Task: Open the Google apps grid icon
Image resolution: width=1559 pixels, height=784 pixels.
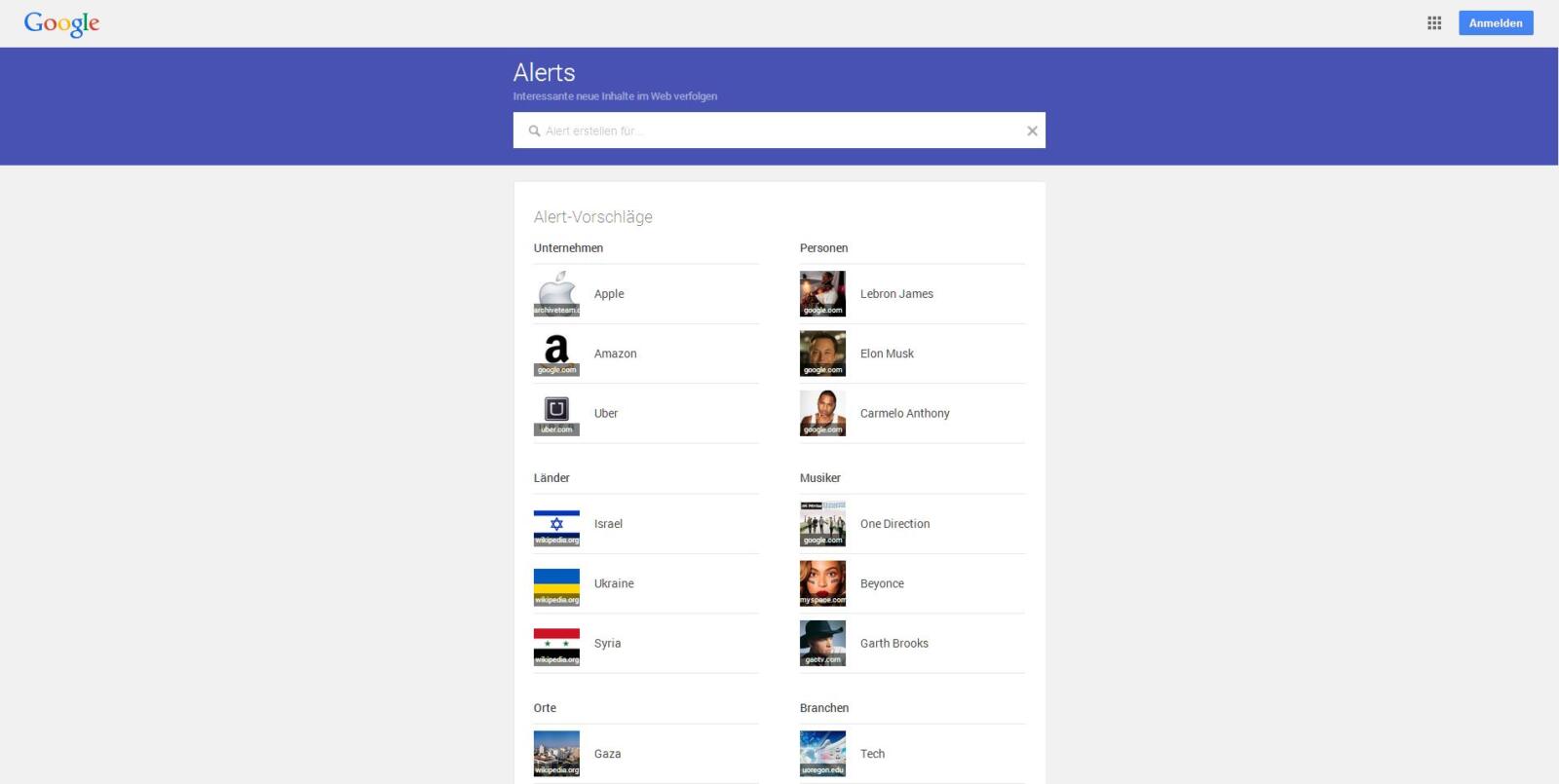Action: (1434, 23)
